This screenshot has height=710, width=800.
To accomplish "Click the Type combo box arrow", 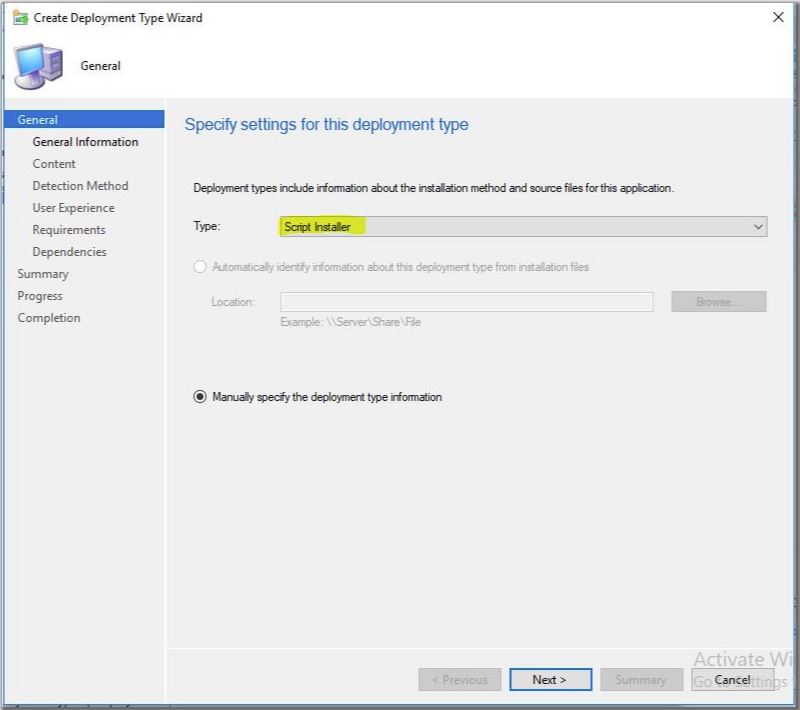I will 758,226.
